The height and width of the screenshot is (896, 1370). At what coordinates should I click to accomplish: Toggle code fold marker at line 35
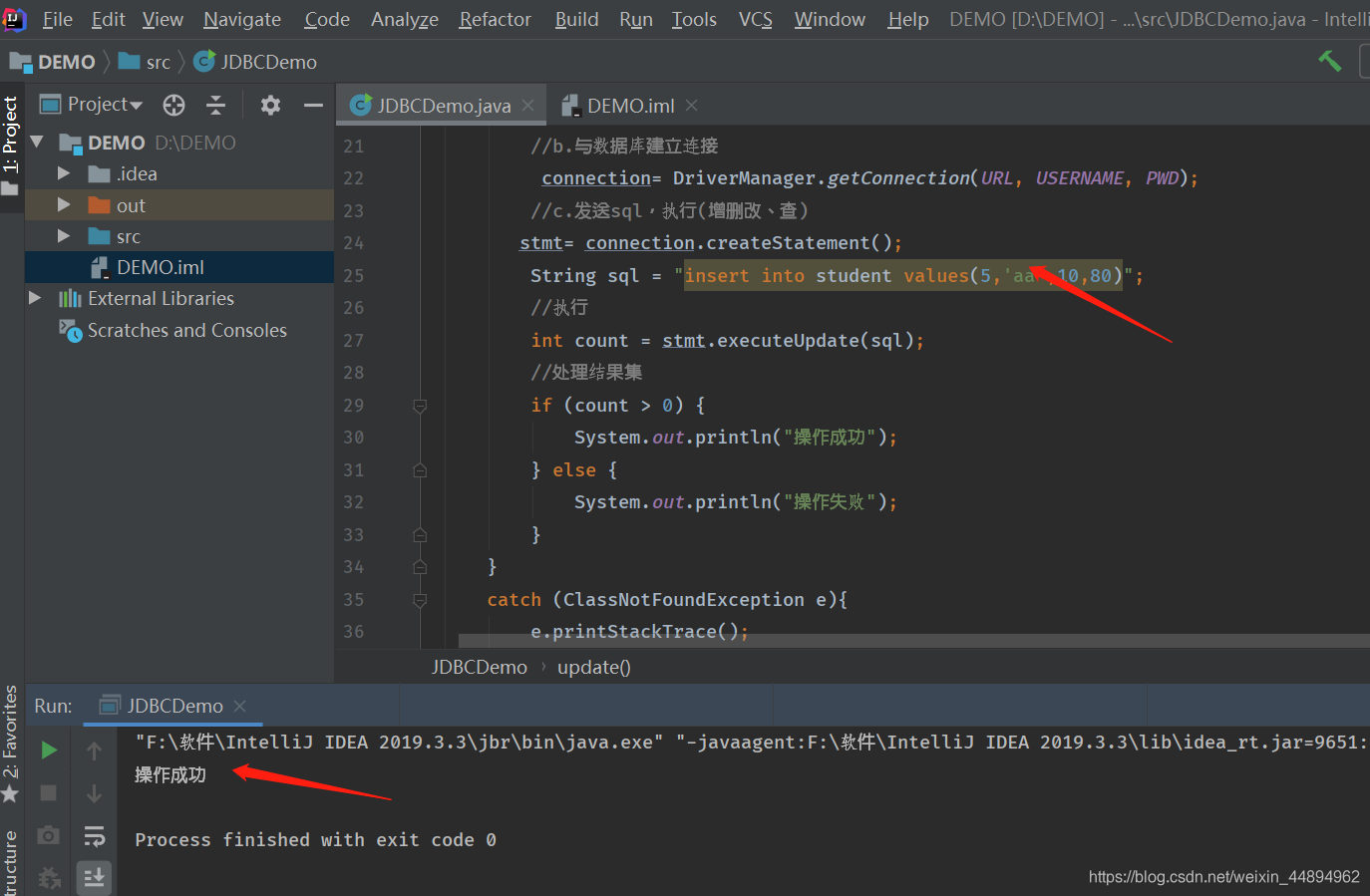point(420,600)
